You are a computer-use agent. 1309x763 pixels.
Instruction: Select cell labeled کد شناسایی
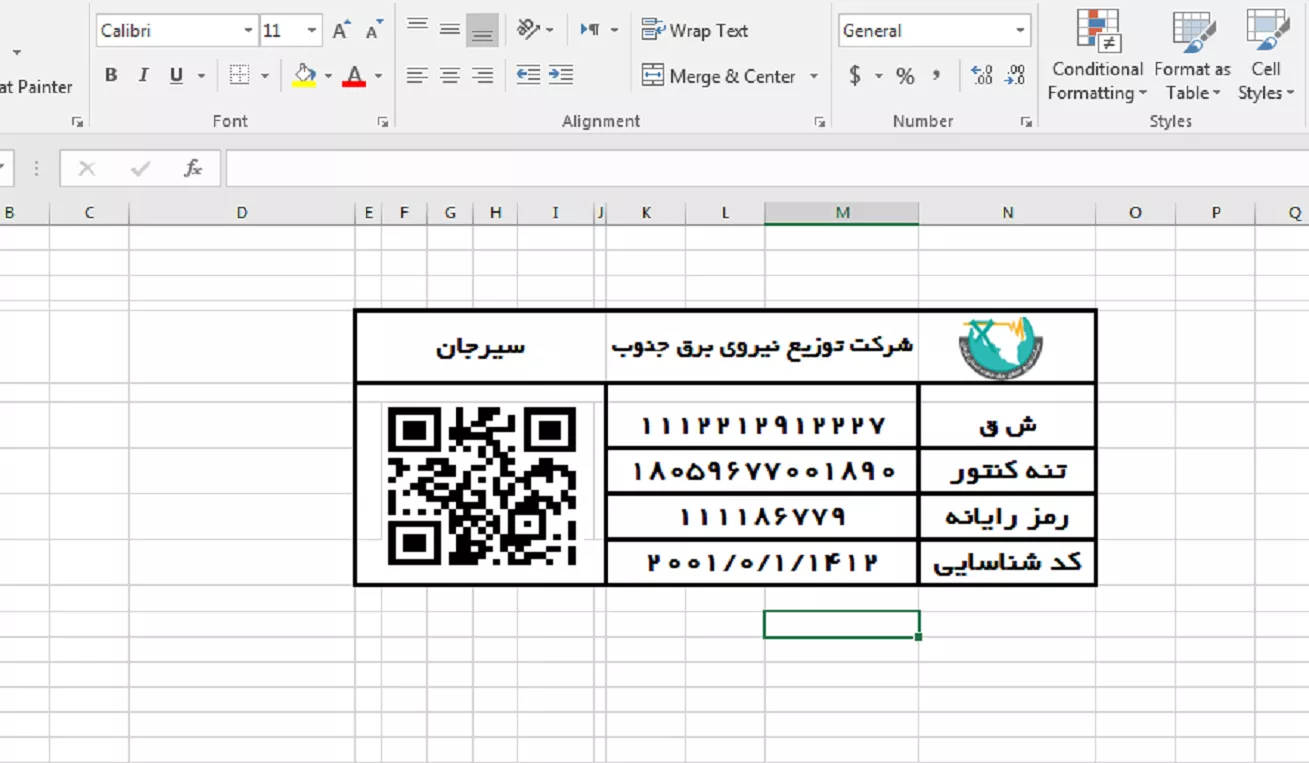(x=1007, y=562)
